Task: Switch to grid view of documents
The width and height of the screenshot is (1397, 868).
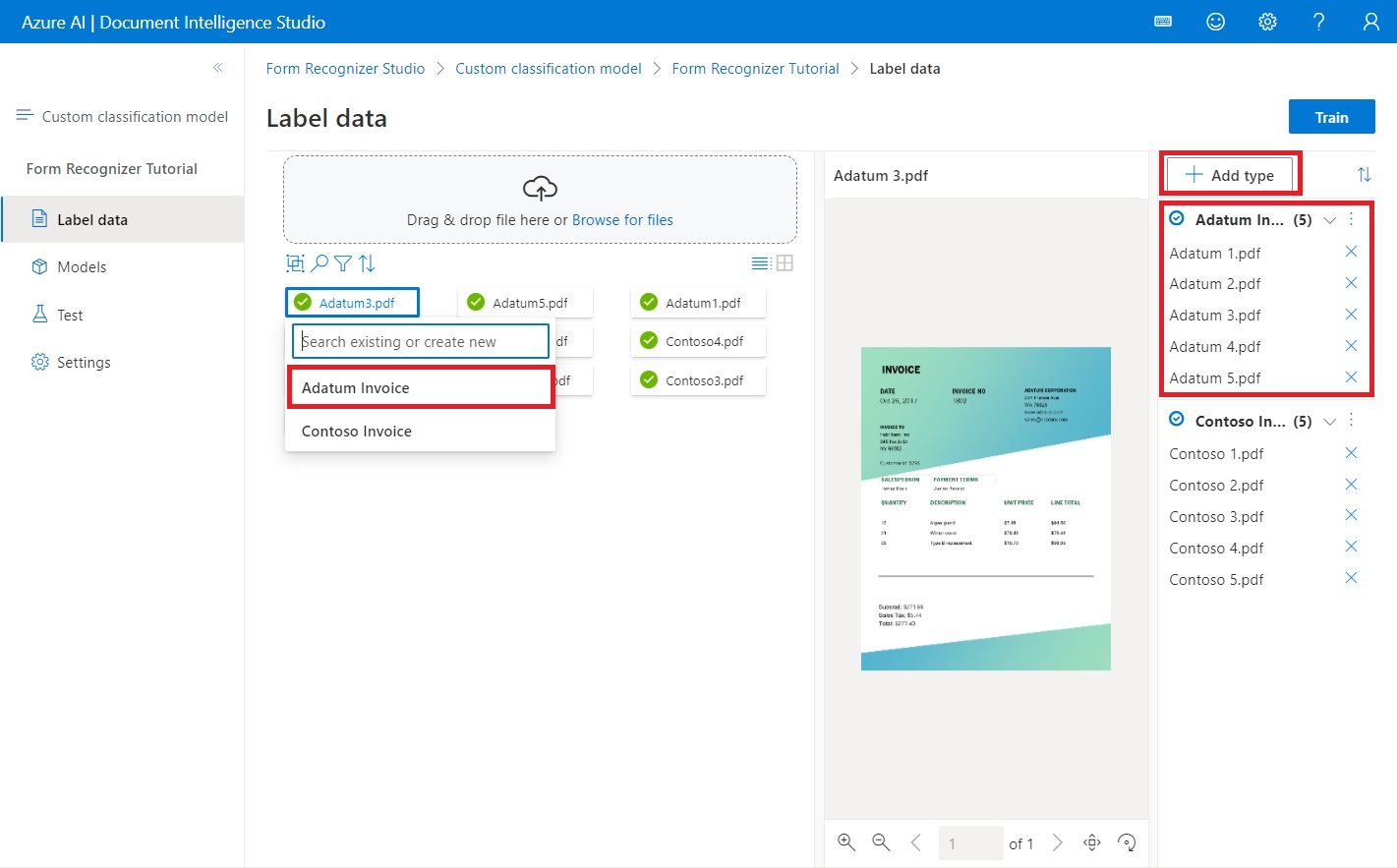Action: [x=784, y=262]
